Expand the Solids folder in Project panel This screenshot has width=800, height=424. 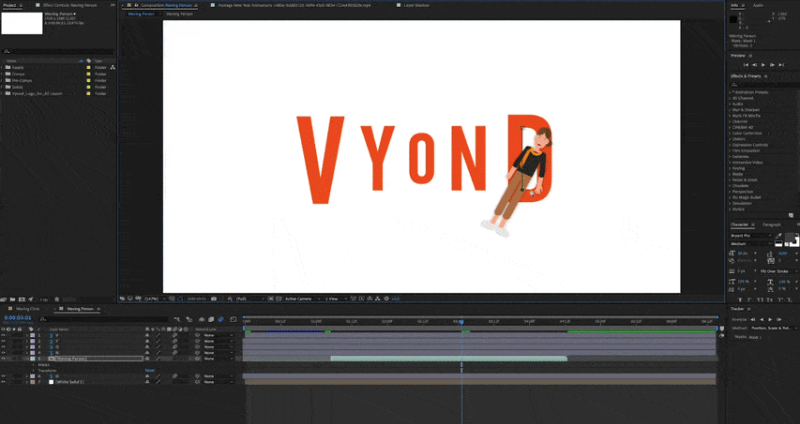[2, 87]
